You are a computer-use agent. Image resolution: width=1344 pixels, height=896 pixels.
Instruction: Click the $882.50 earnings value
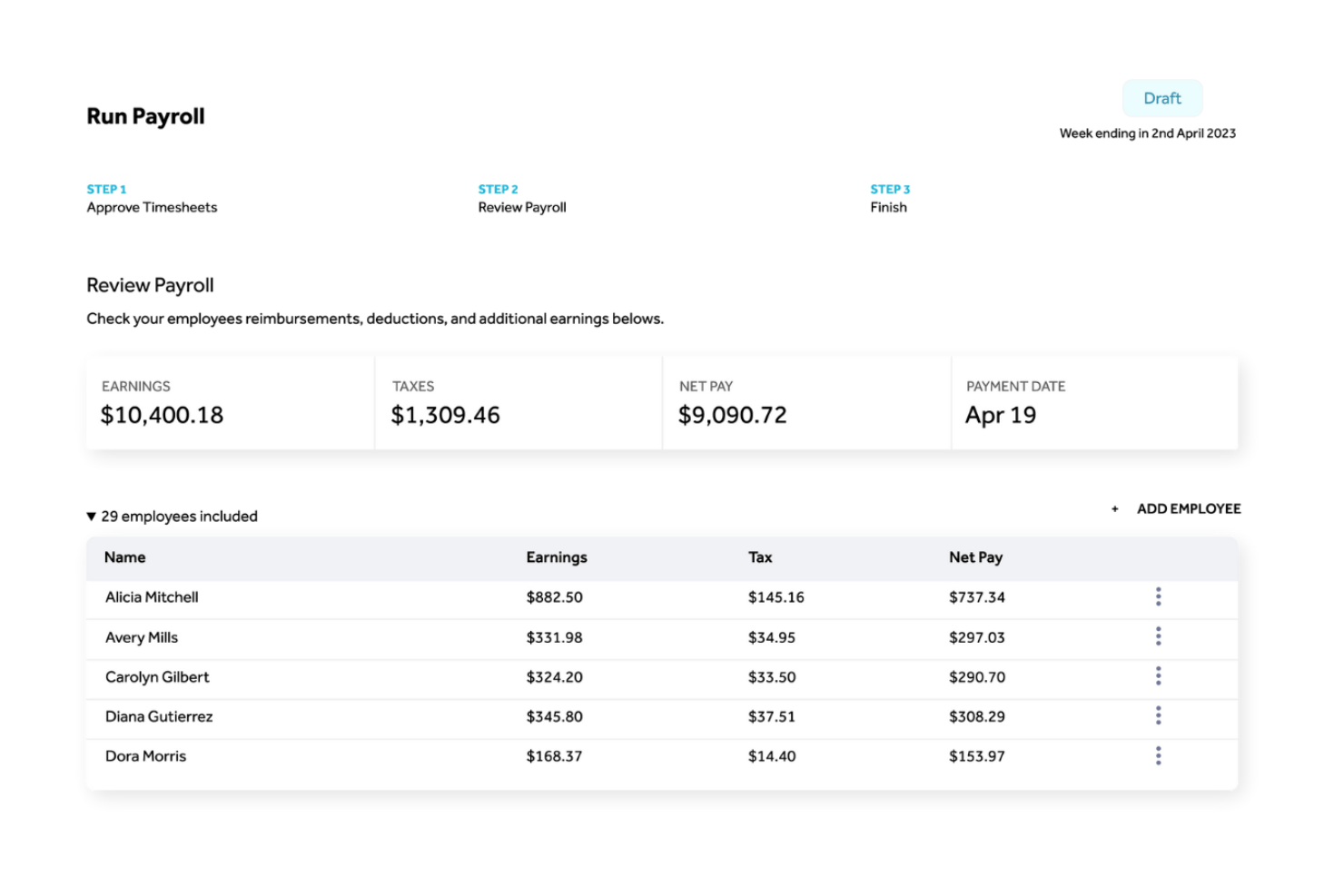[x=554, y=597]
